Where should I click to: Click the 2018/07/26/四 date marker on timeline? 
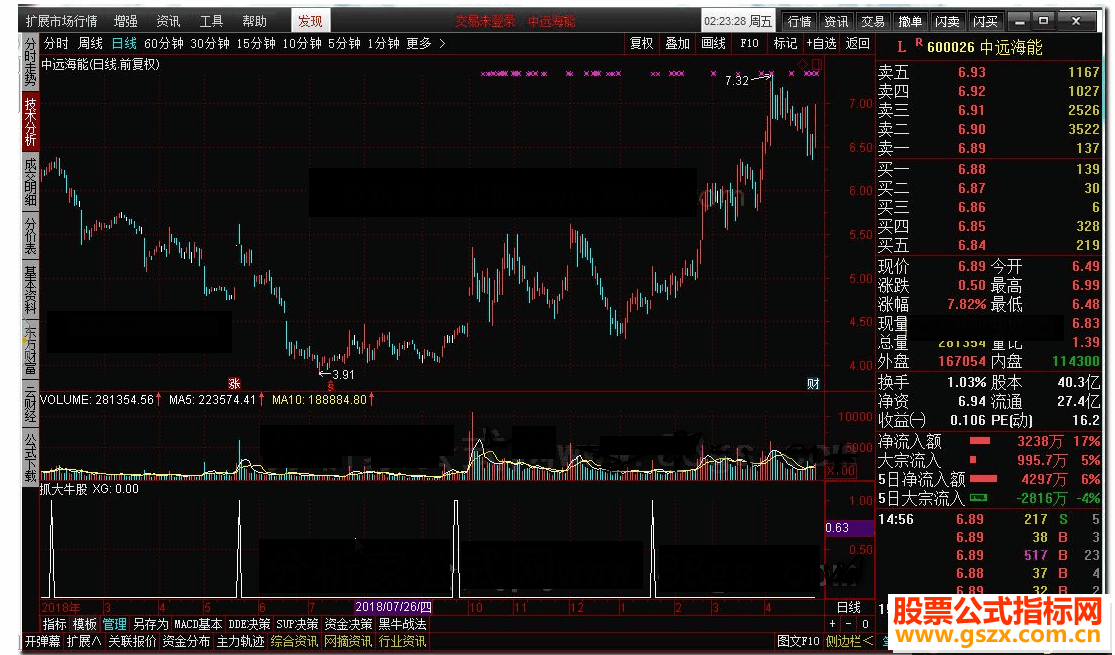coord(393,607)
